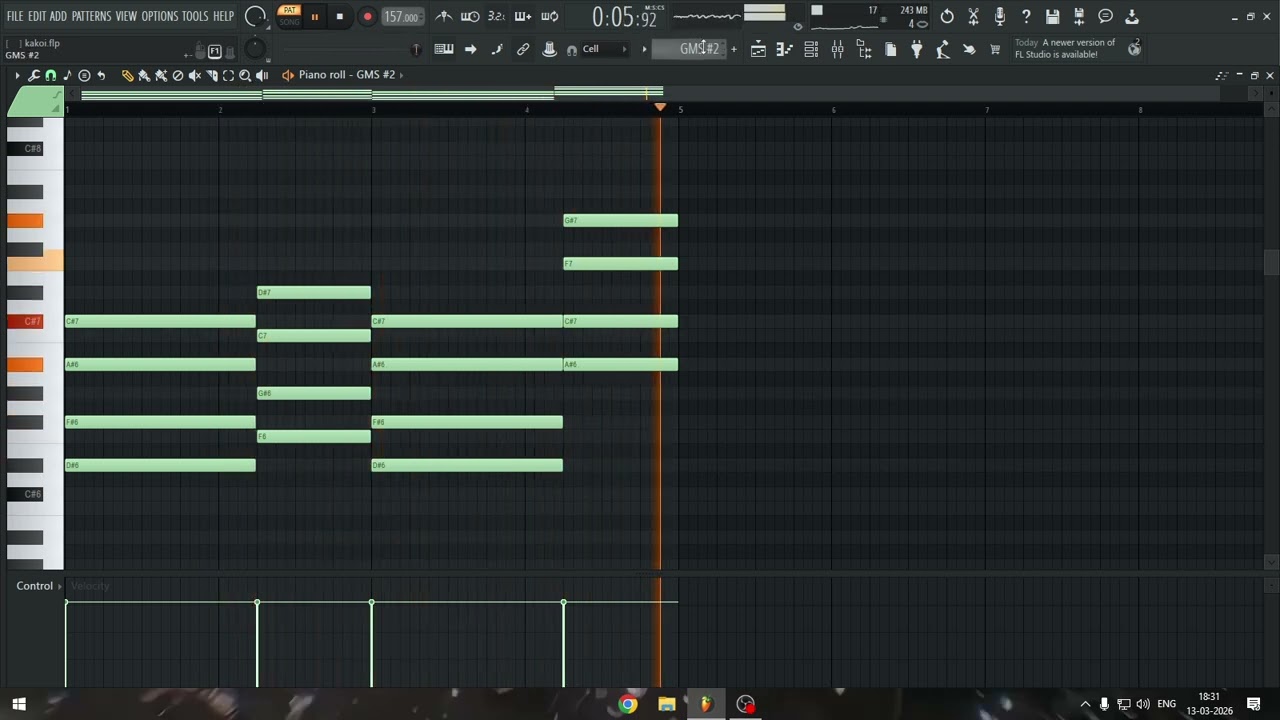Toggle typing keyboard to piano icon
Screen dimensions: 1280x720
[x=444, y=49]
